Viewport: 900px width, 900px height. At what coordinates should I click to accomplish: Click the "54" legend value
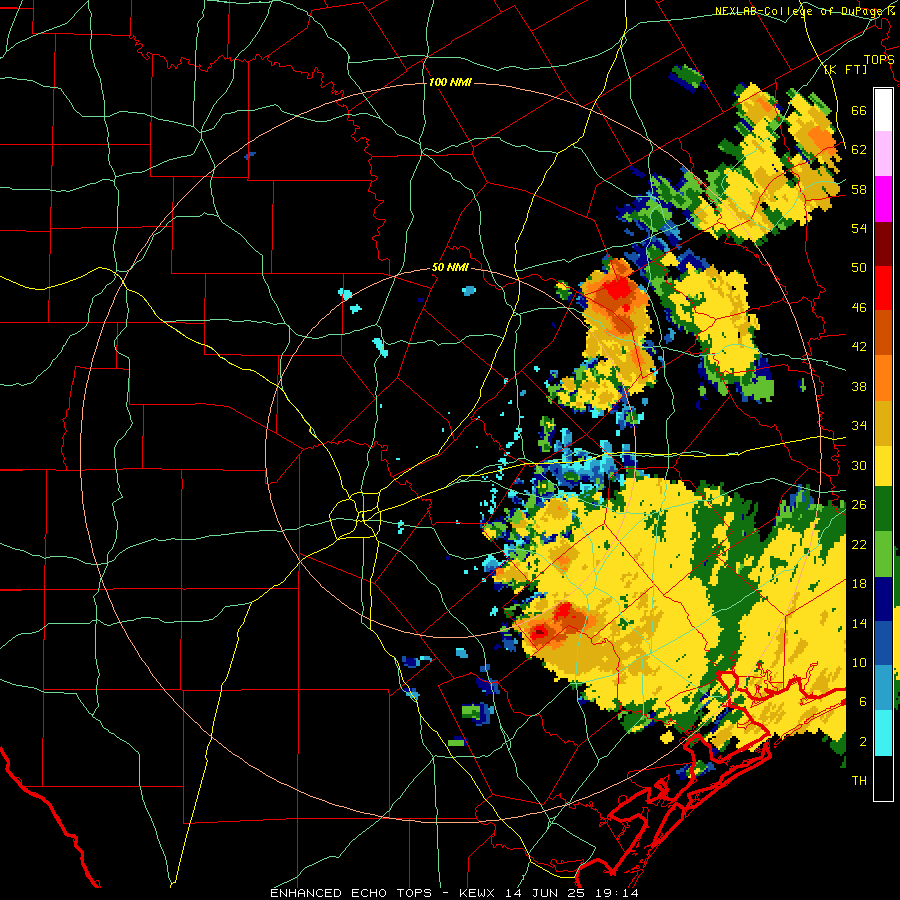coord(859,228)
